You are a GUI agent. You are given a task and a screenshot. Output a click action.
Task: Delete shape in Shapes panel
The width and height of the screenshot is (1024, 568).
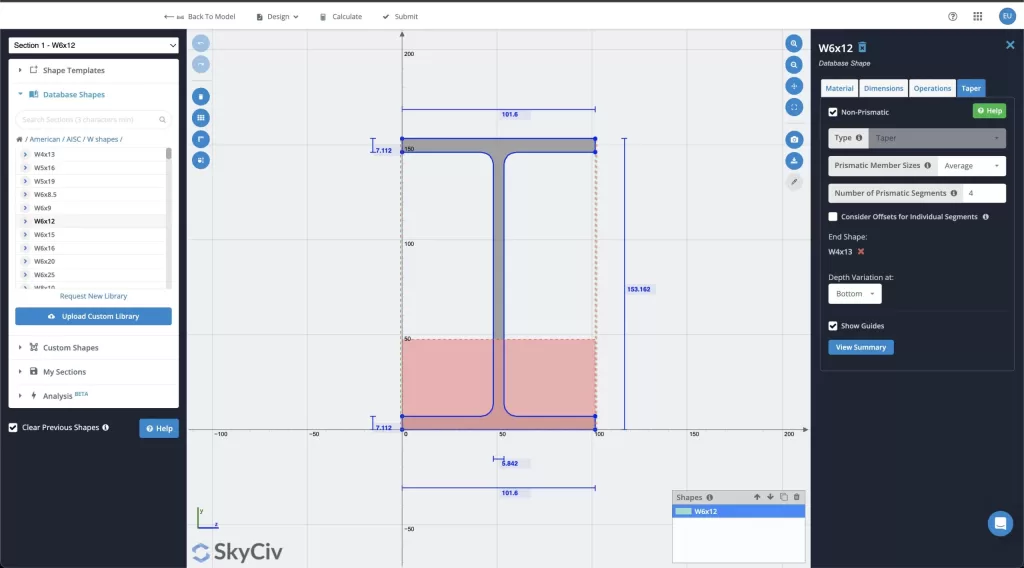[x=797, y=497]
